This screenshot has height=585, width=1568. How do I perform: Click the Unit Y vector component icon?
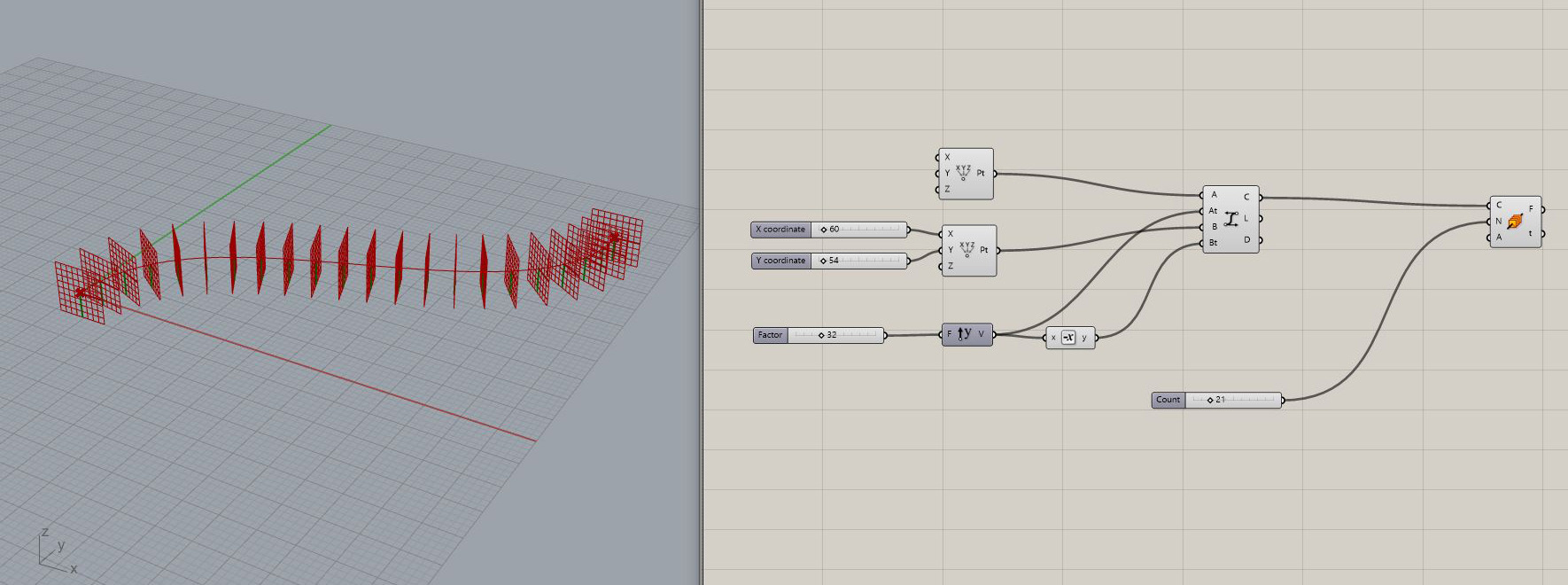pos(965,334)
